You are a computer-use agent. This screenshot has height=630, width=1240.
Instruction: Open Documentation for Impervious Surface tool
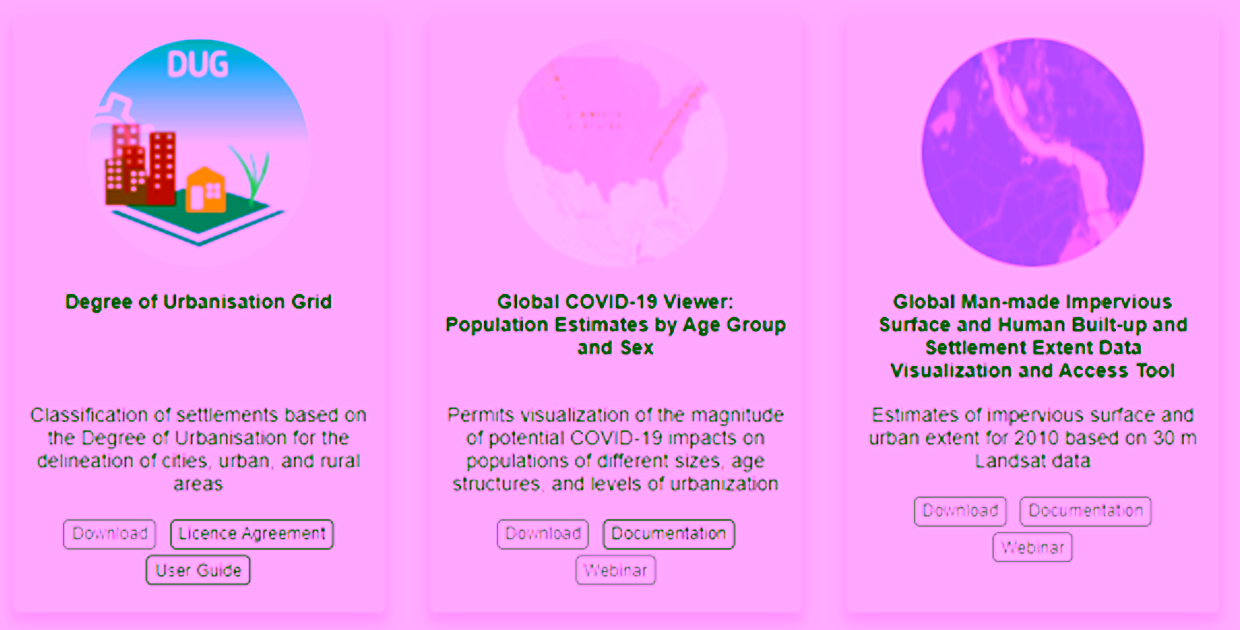pyautogui.click(x=1085, y=511)
